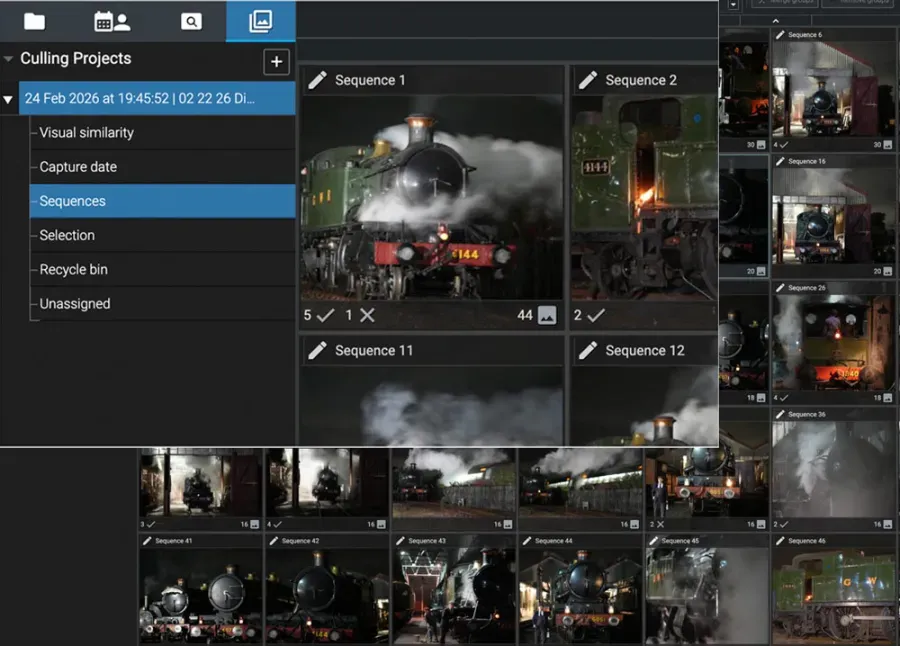
Task: Rename Sequence 1 with its pencil icon
Action: 318,81
